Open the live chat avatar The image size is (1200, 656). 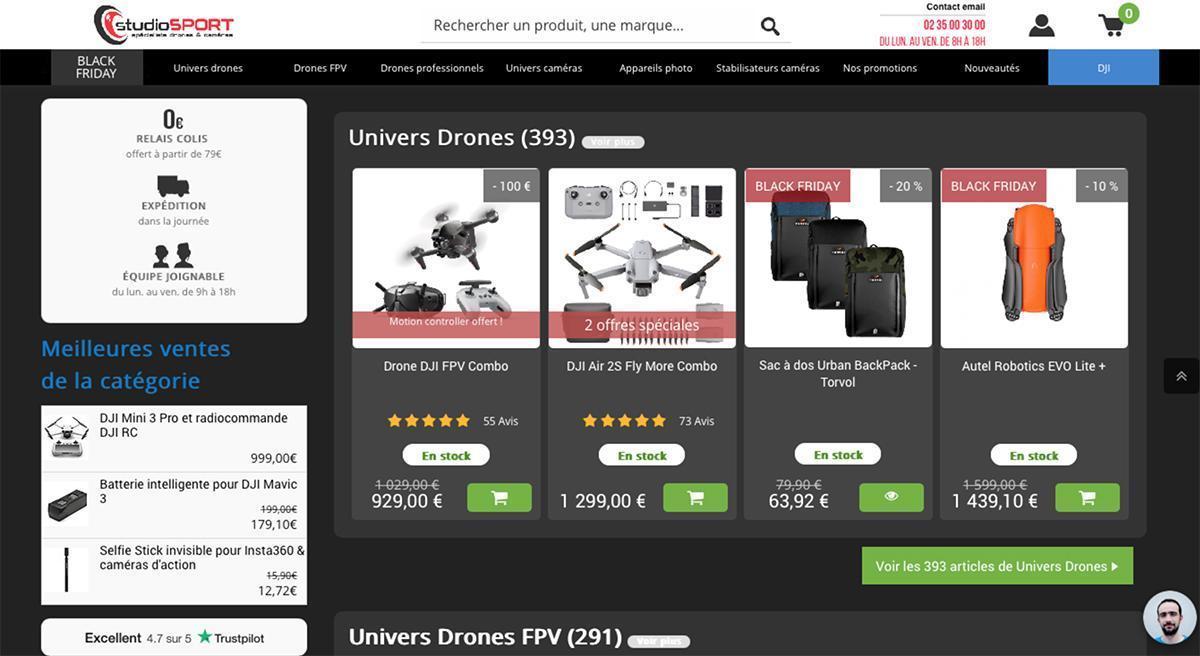(1169, 617)
